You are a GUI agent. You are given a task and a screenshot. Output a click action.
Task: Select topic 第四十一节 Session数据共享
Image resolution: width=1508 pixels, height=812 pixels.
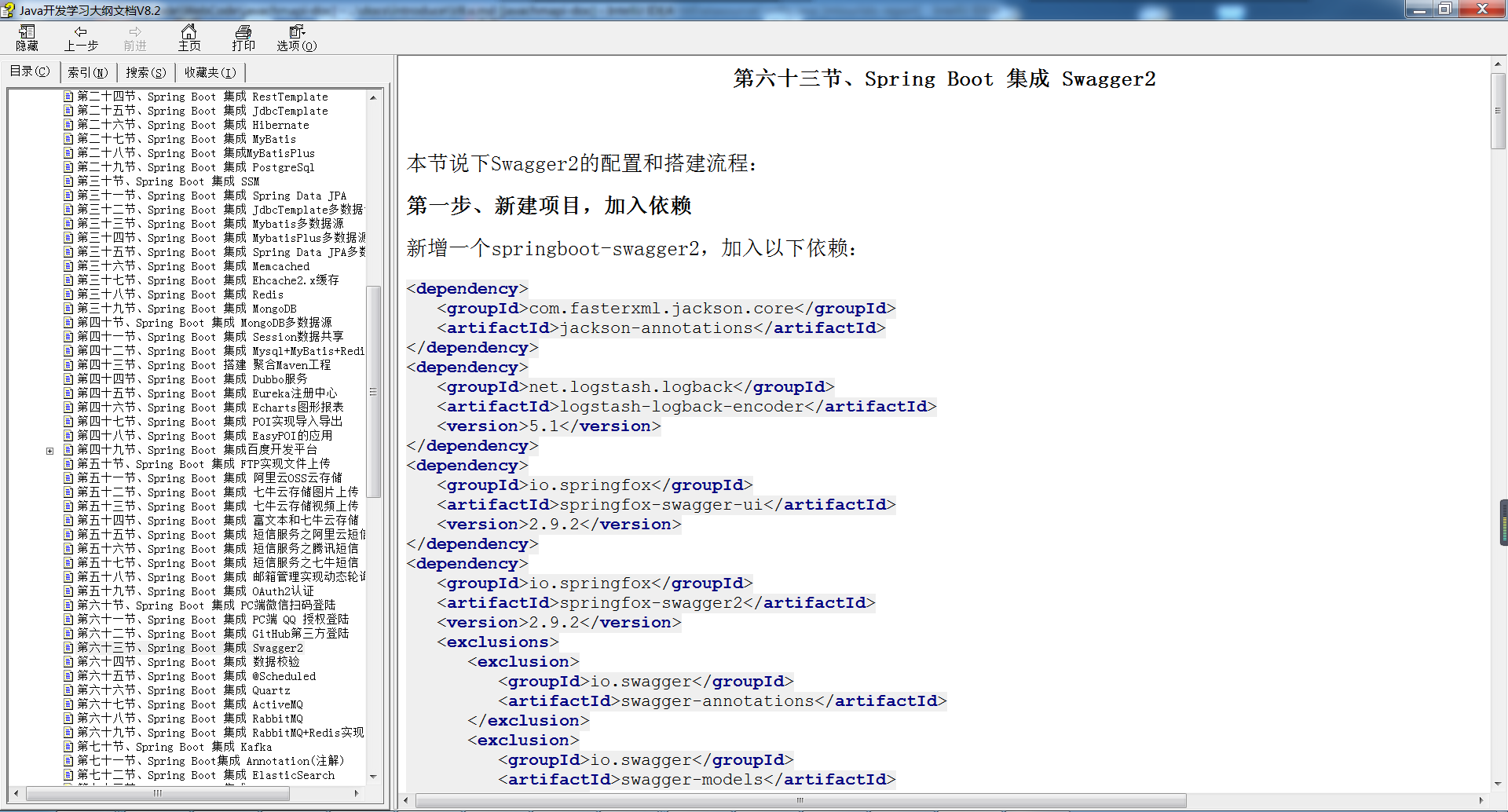click(x=210, y=337)
